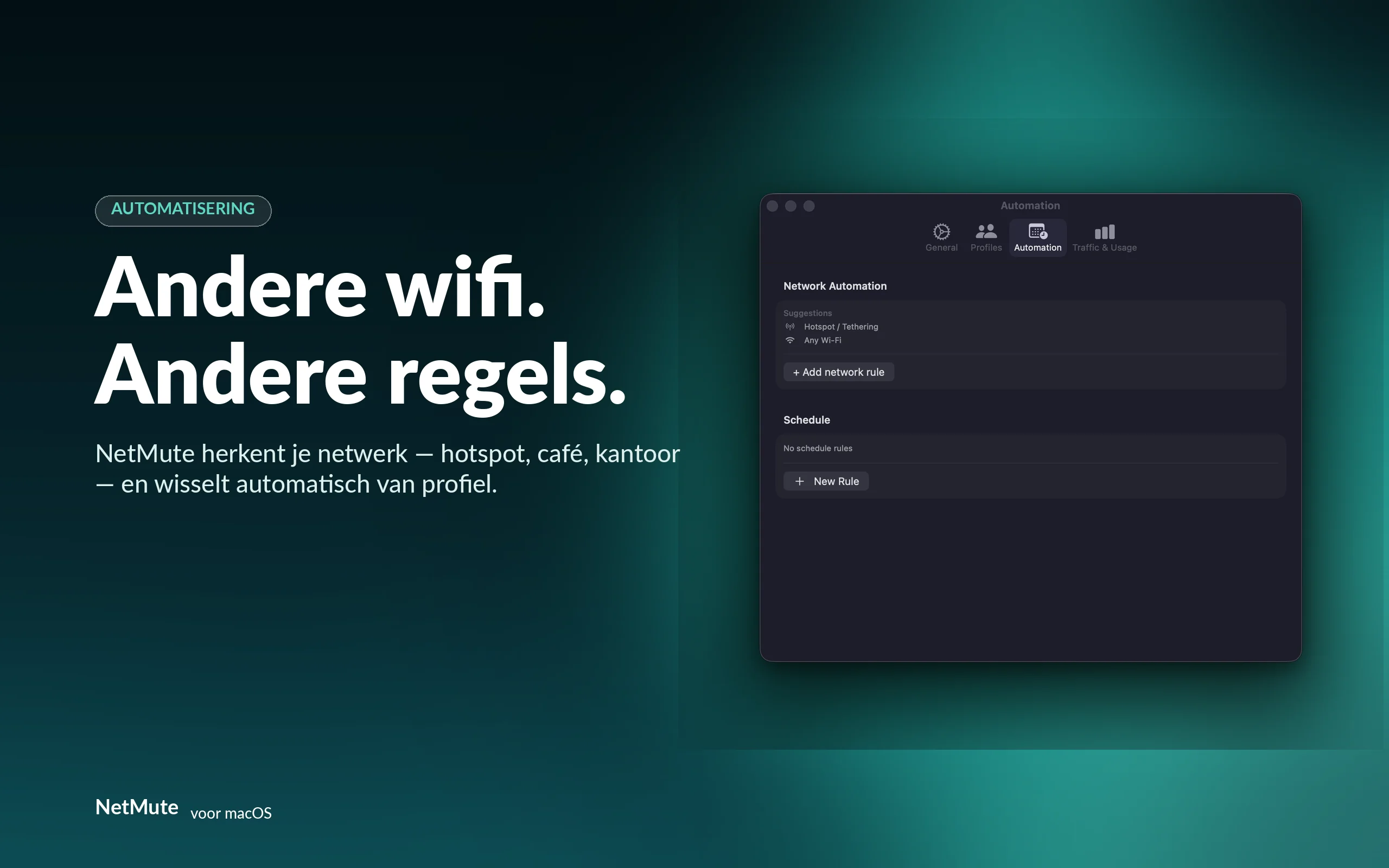Click the NetMute logo text

137,807
